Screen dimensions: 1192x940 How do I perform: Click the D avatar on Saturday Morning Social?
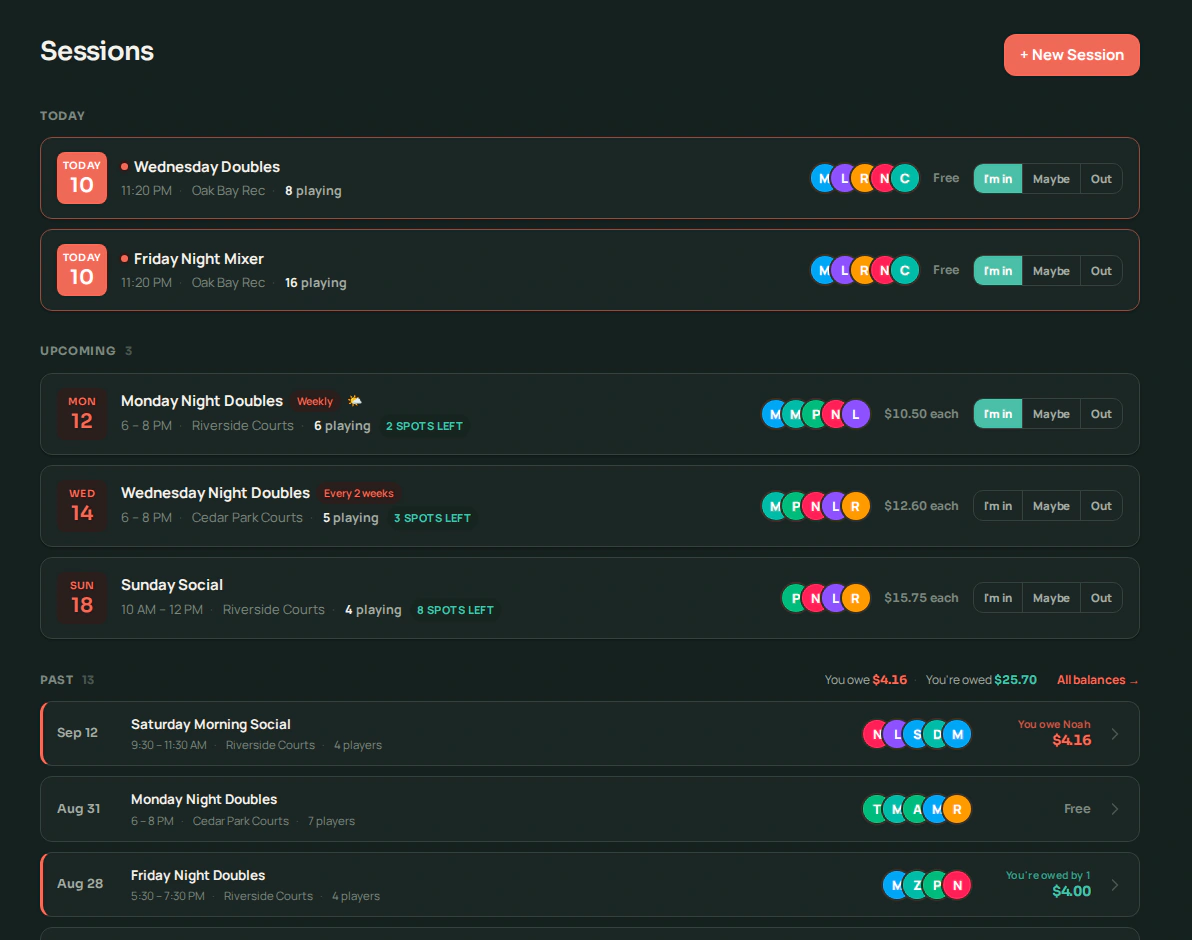pyautogui.click(x=934, y=734)
